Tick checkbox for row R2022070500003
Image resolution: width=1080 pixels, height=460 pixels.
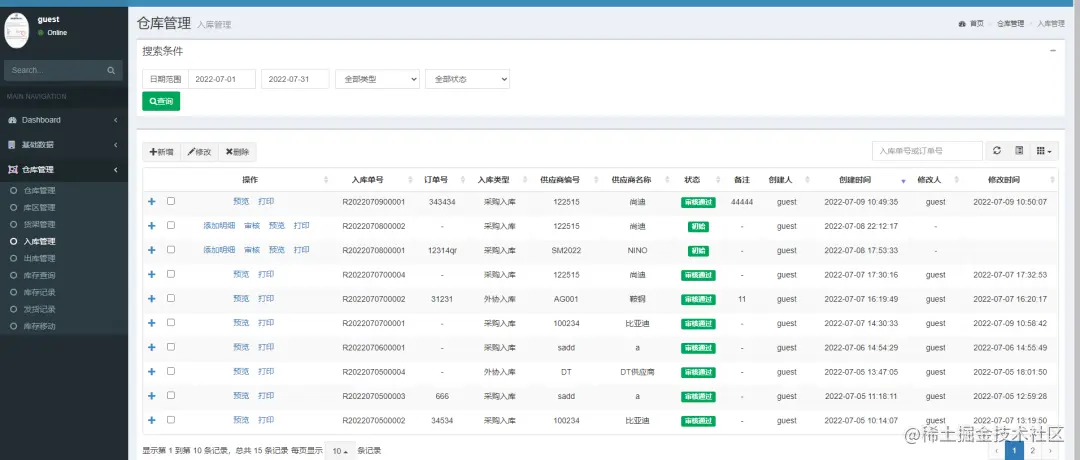171,395
